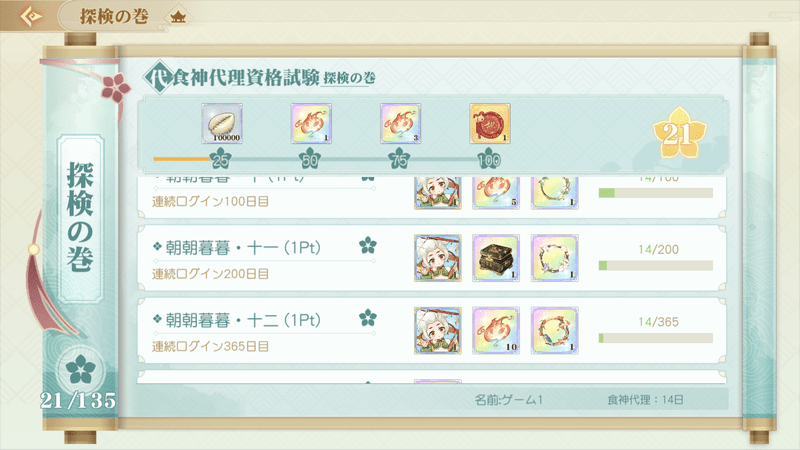This screenshot has width=800, height=450.
Task: Select the 探検の巻 vertical scroll tab
Action: 81,218
